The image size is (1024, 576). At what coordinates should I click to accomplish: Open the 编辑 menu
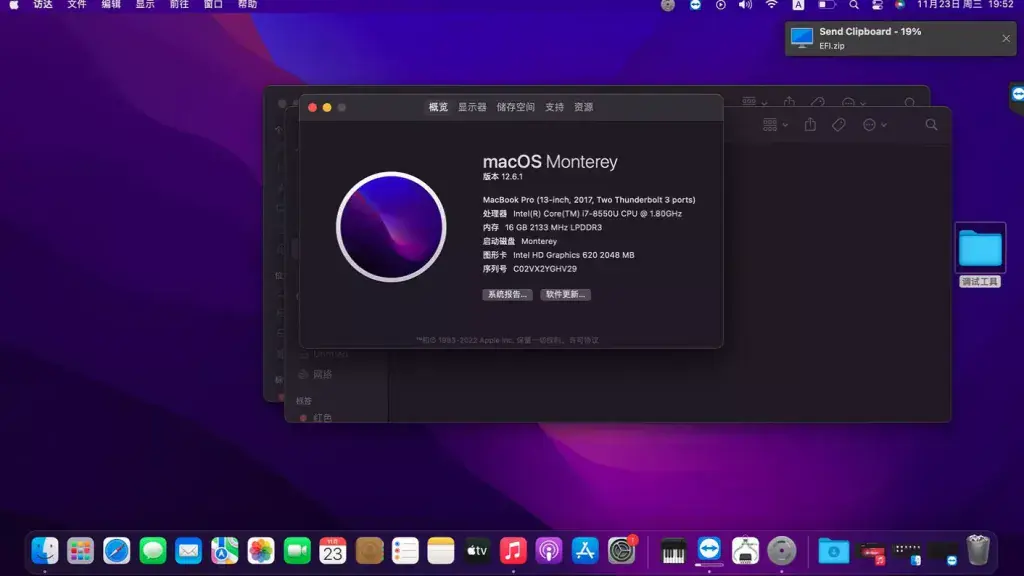click(x=111, y=5)
